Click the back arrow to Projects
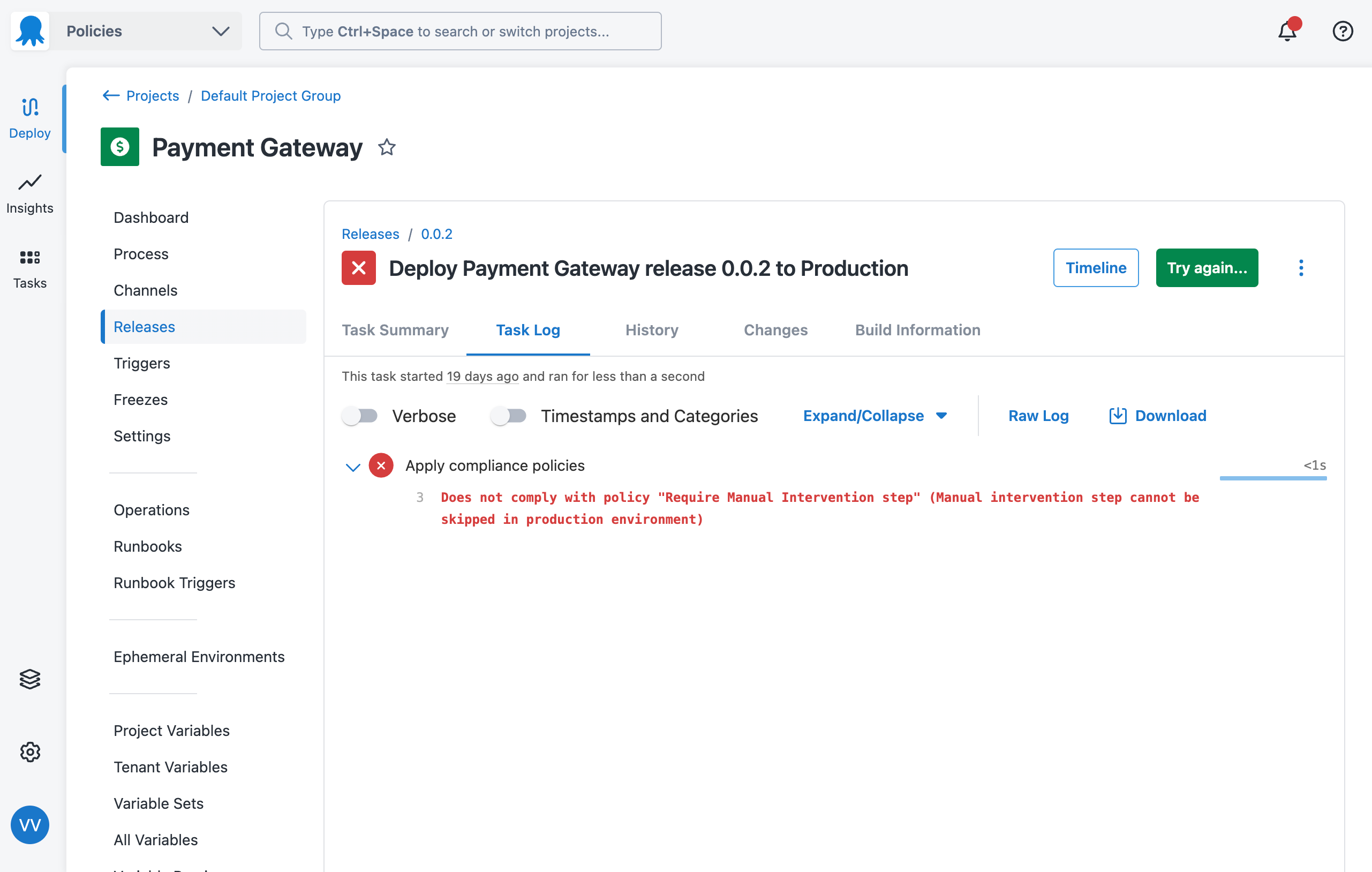 (x=110, y=95)
